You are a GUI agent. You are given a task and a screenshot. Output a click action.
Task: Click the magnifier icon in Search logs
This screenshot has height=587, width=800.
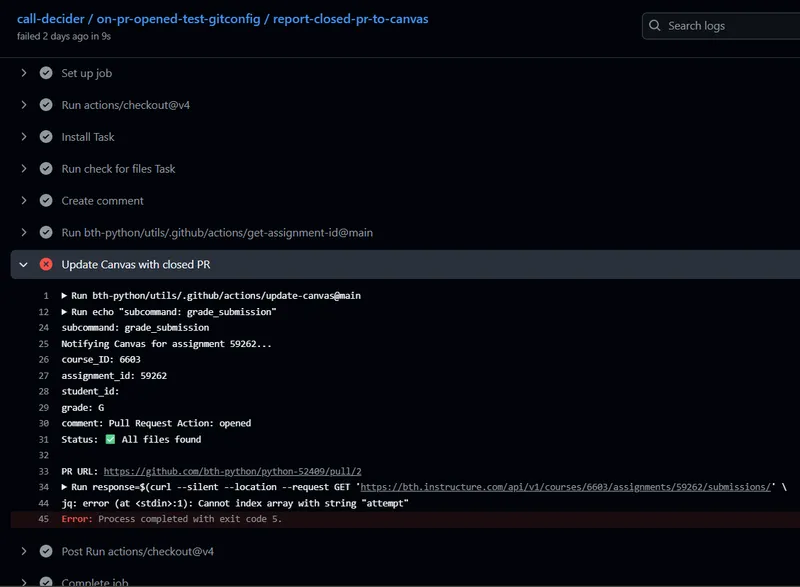654,26
